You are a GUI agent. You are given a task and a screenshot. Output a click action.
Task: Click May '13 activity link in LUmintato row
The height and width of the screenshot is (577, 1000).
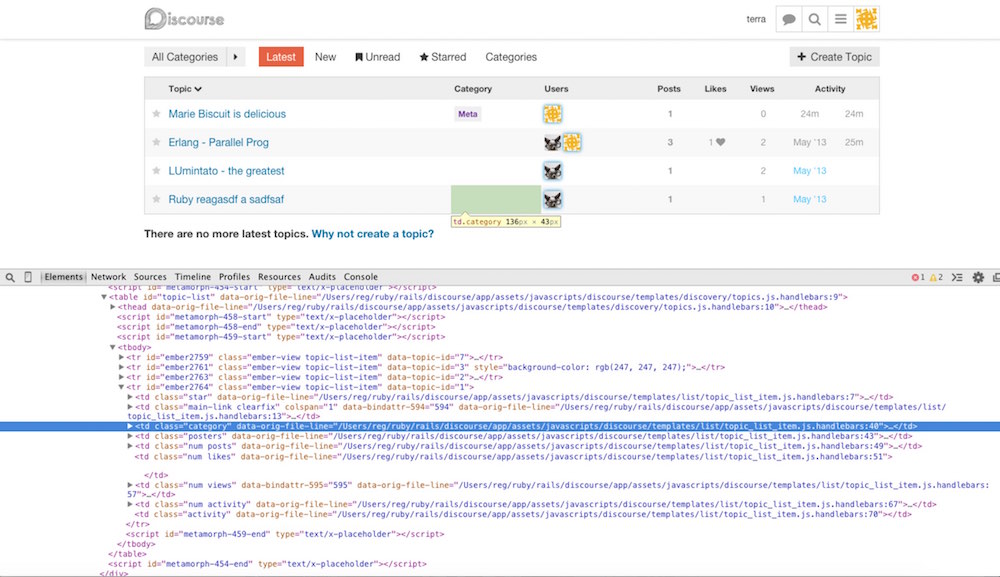click(x=809, y=171)
